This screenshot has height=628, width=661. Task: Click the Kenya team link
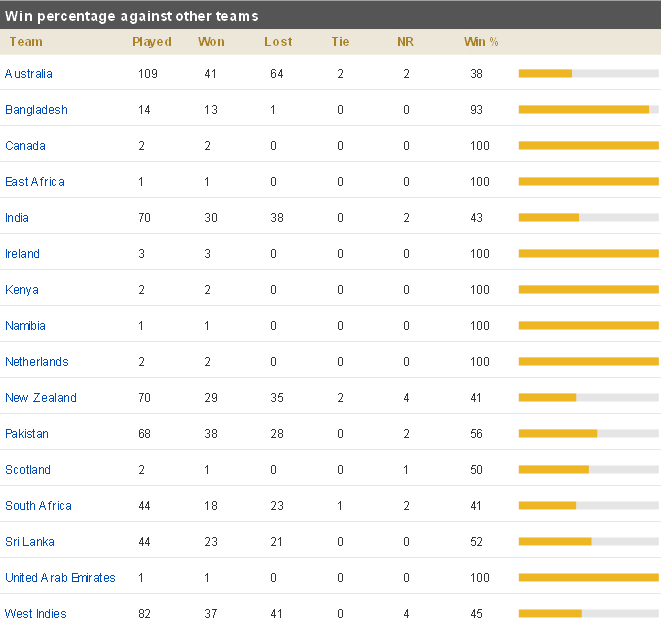tap(22, 290)
